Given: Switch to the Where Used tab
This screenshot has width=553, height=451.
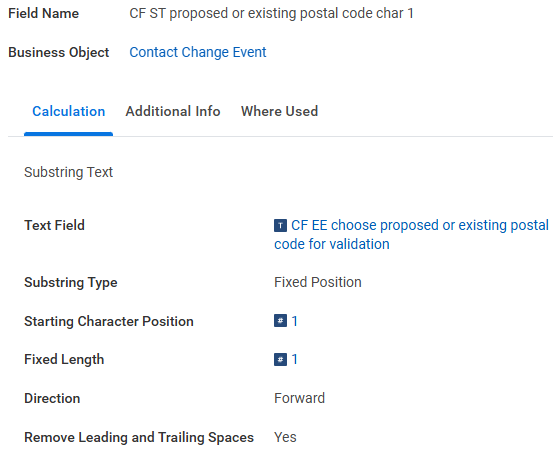Looking at the screenshot, I should click(279, 111).
